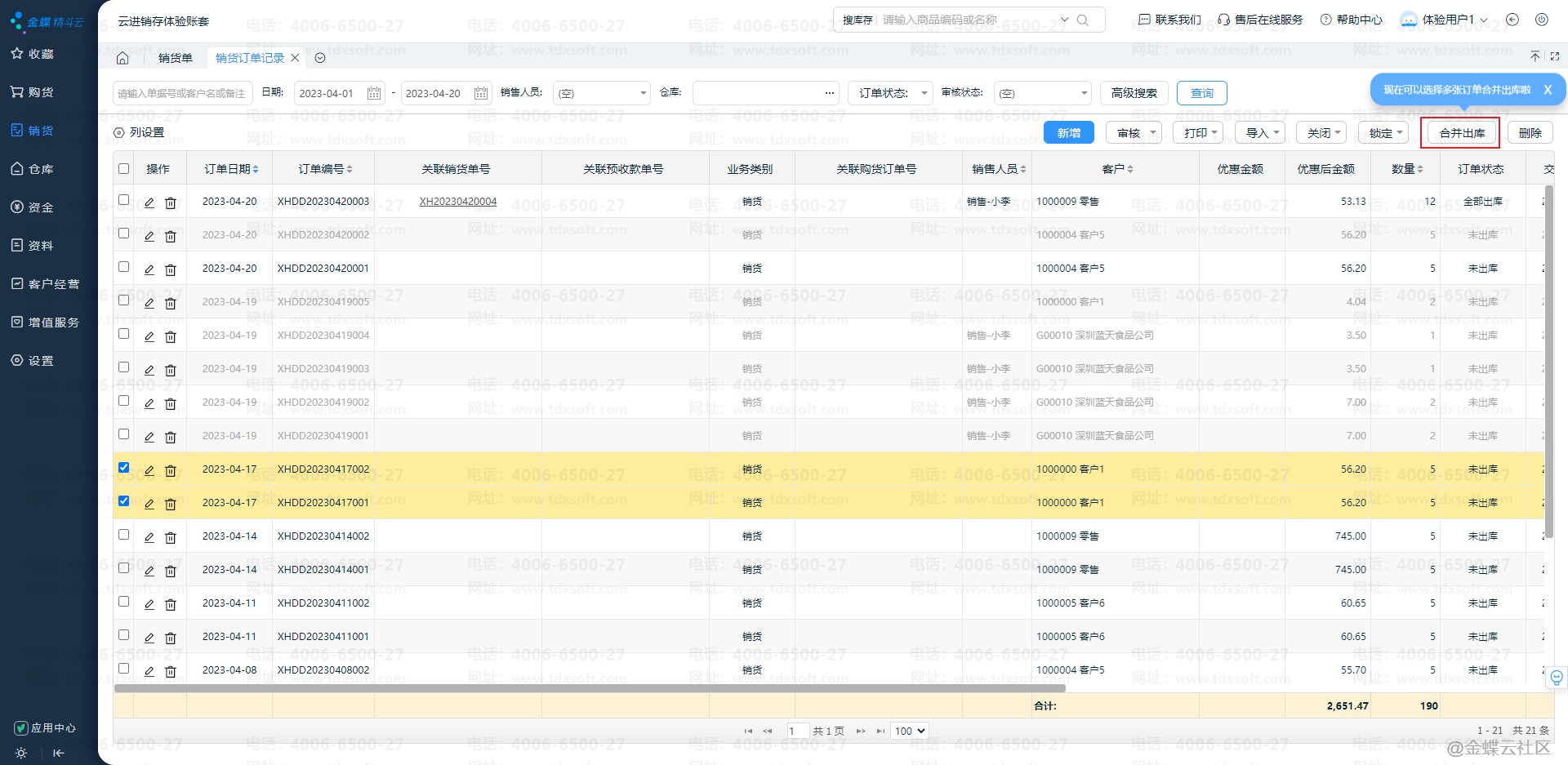Click edit pencil for order XHDD20230420003

pos(149,202)
